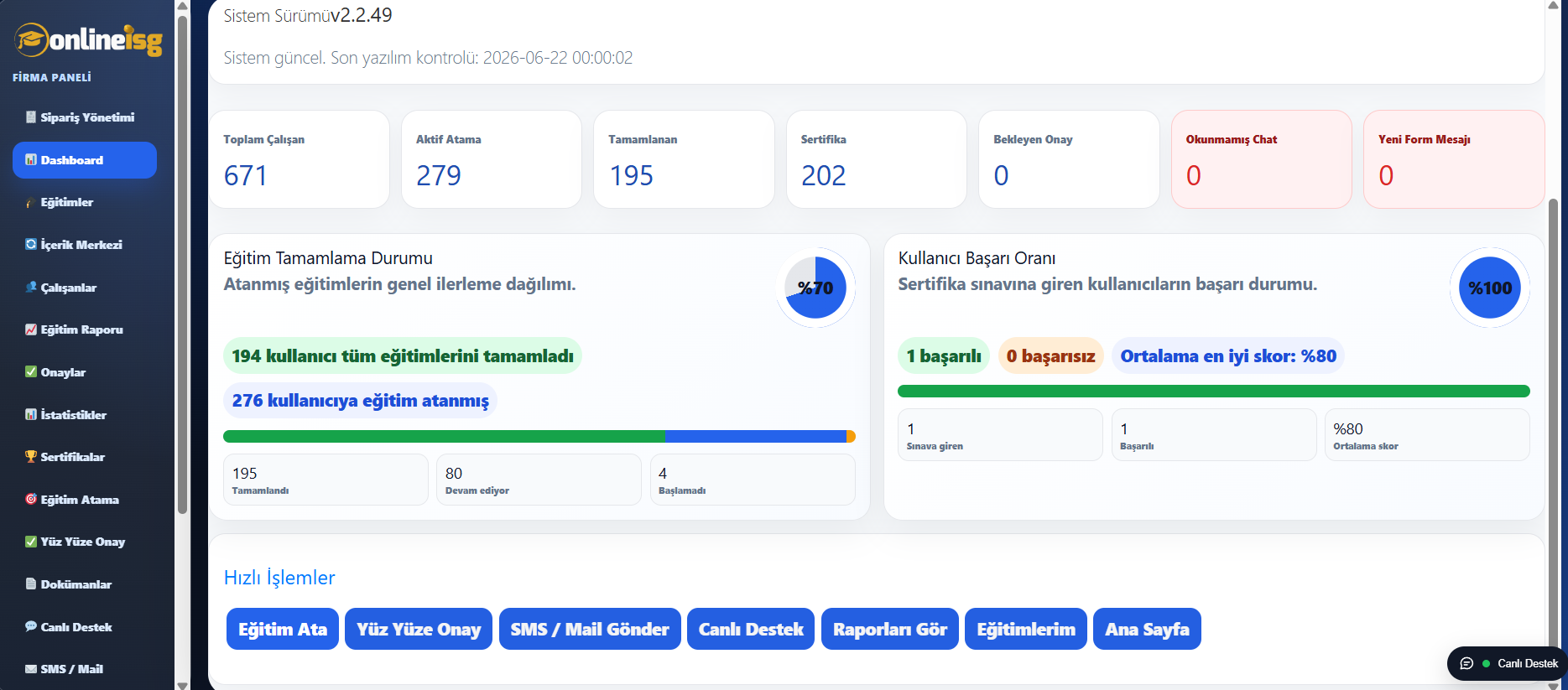Click the Sertifikalar trophy icon
Screen dimensions: 1568x690
coord(31,457)
